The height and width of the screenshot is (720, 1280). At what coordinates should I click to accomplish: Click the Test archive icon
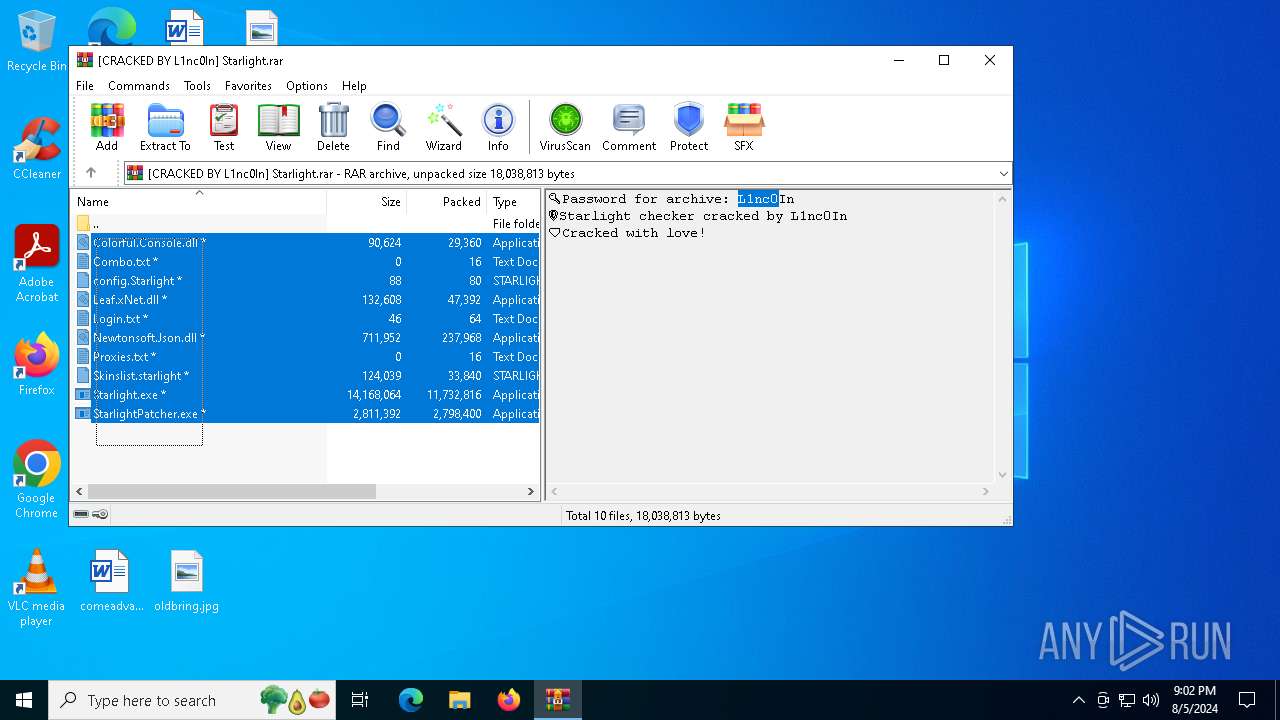224,127
